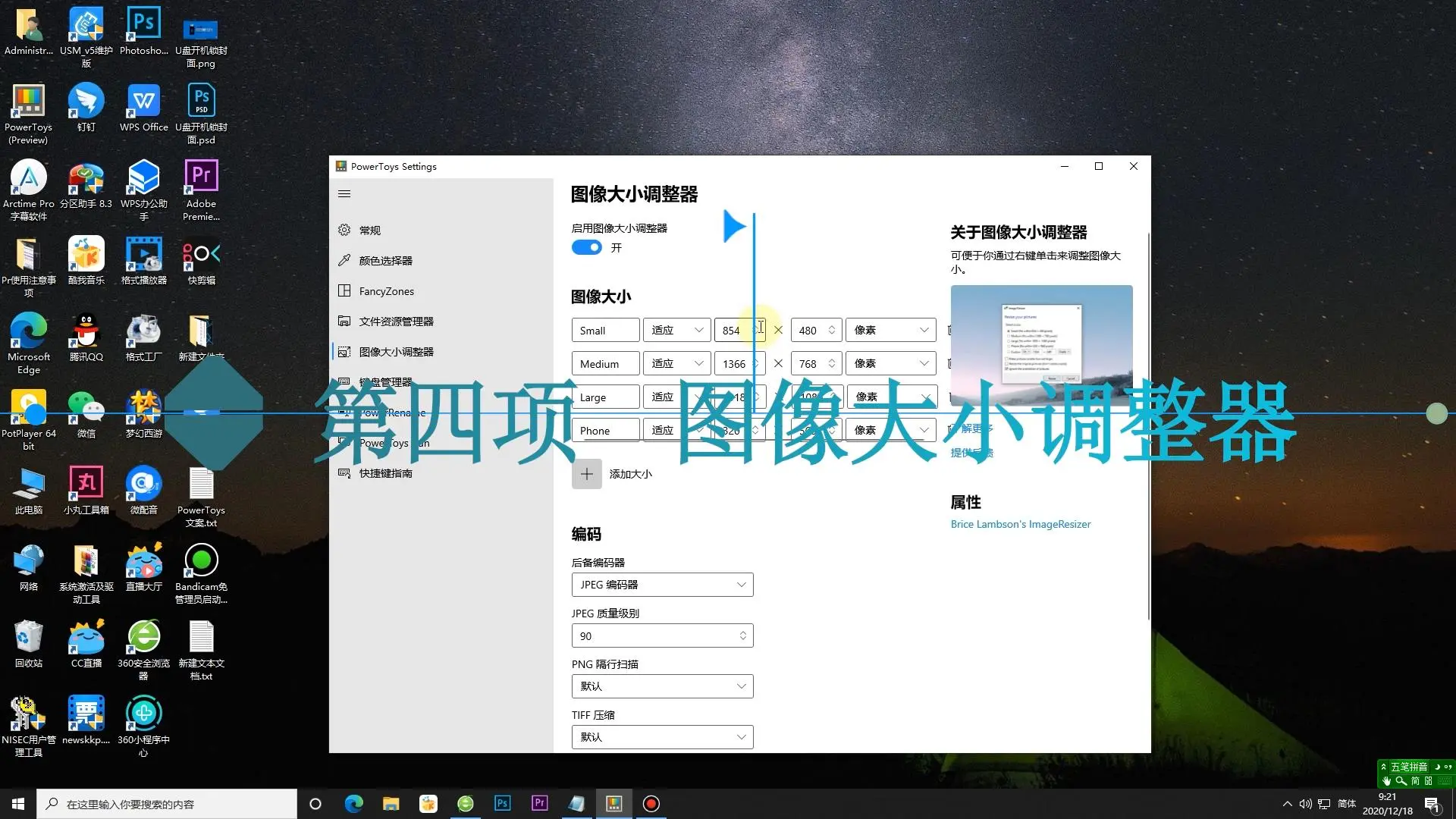Open fit-mode dropdown for Small row

pos(676,331)
